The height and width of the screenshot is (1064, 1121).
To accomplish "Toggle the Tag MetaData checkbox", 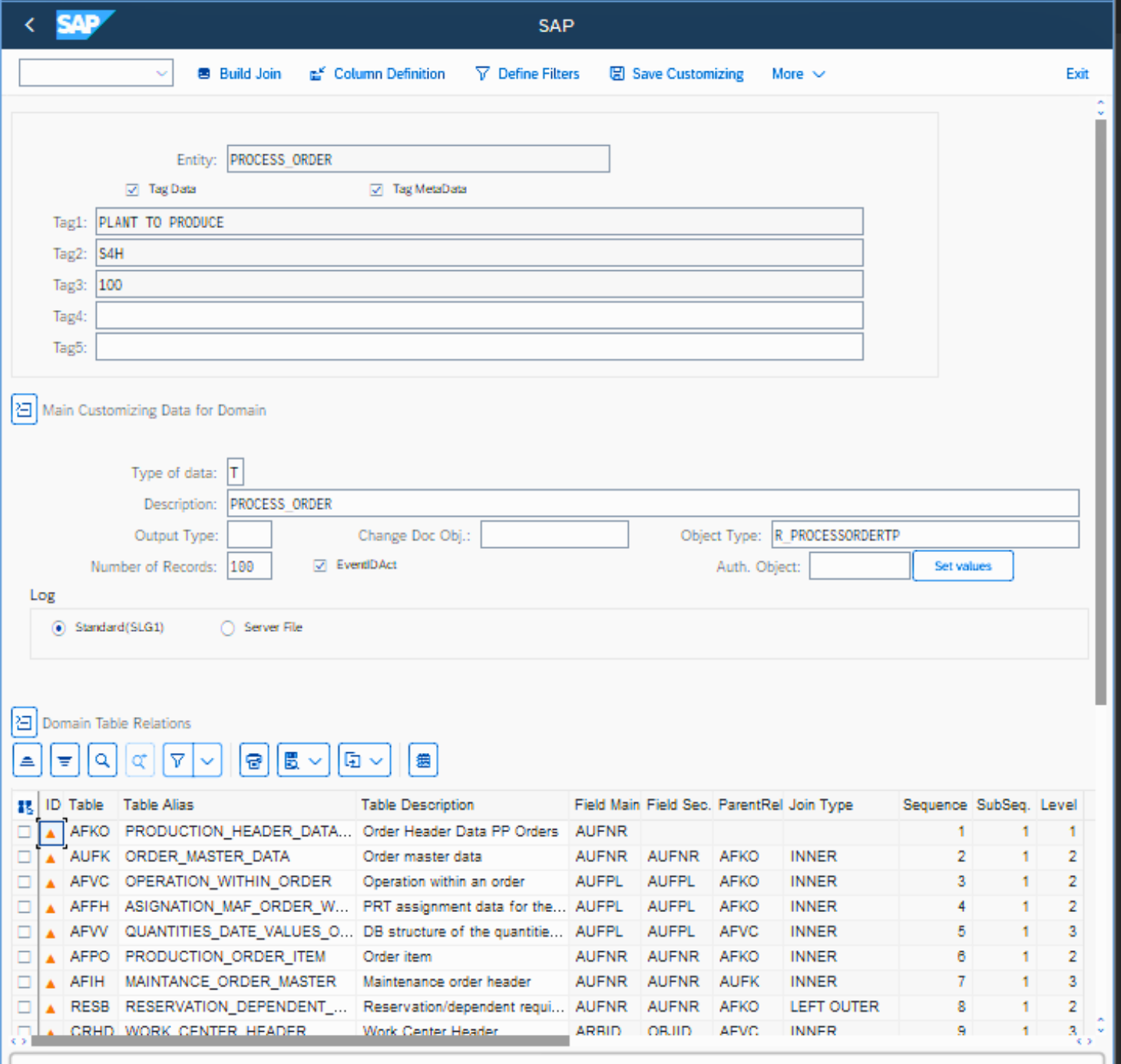I will coord(376,190).
